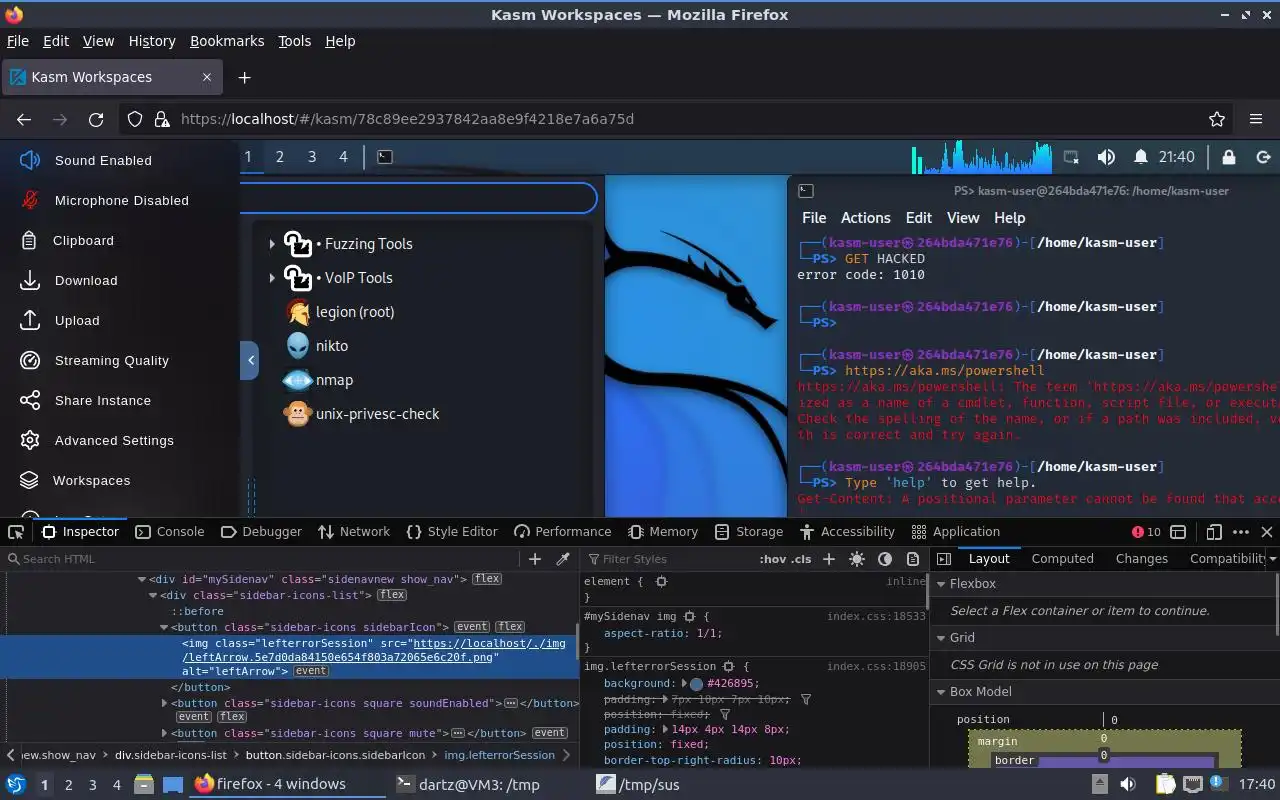Open Firefox History menu
Screen dimensions: 1280x800
(x=152, y=41)
